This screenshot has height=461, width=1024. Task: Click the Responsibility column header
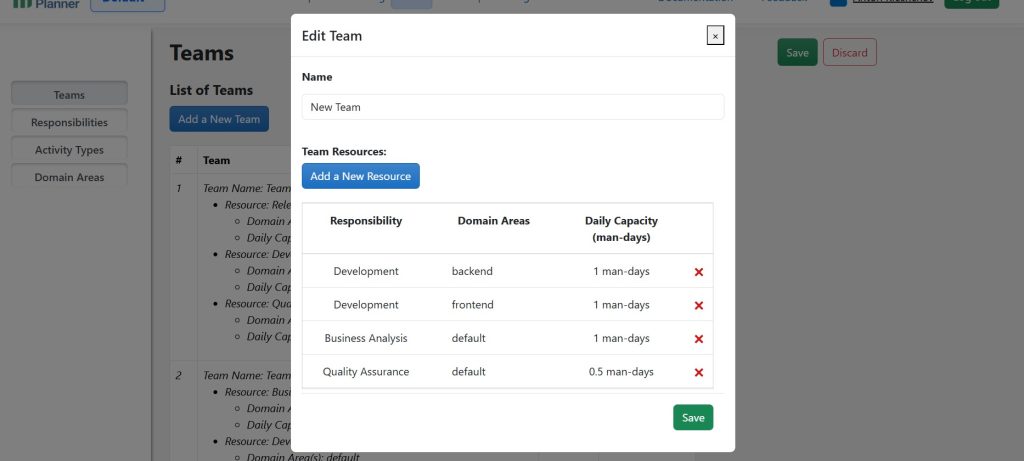[366, 221]
